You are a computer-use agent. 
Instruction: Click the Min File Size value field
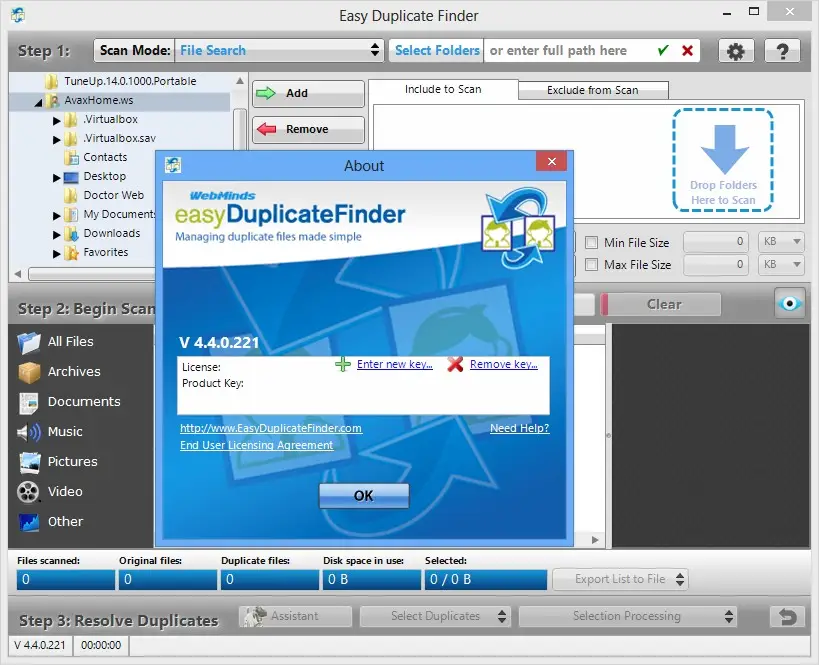click(x=716, y=242)
